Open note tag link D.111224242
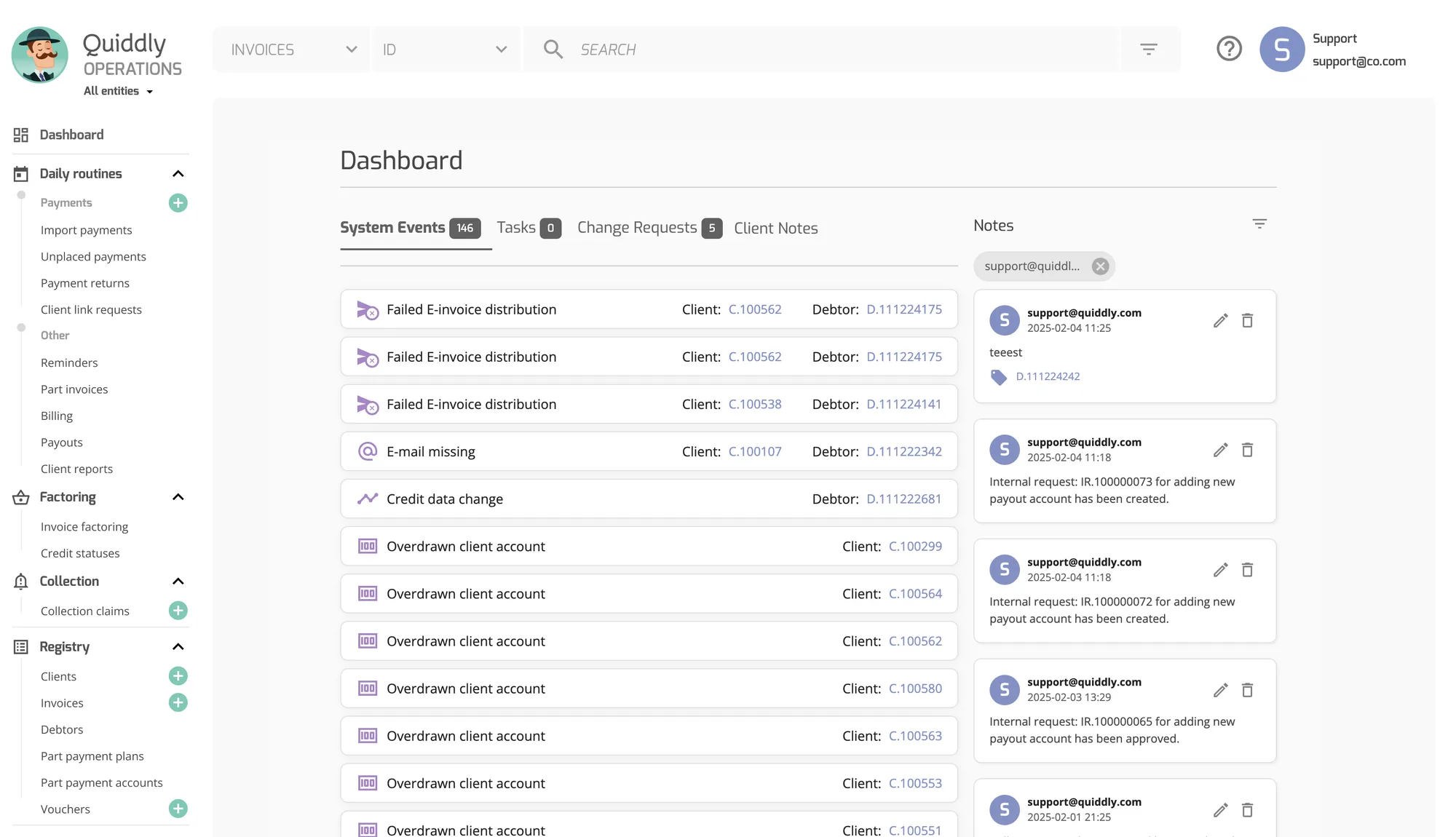 pyautogui.click(x=1048, y=376)
